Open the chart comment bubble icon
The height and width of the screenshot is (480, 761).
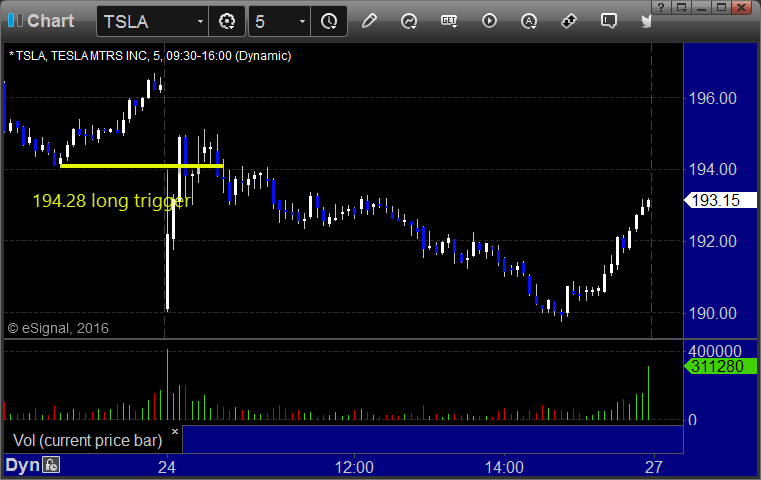(x=609, y=21)
